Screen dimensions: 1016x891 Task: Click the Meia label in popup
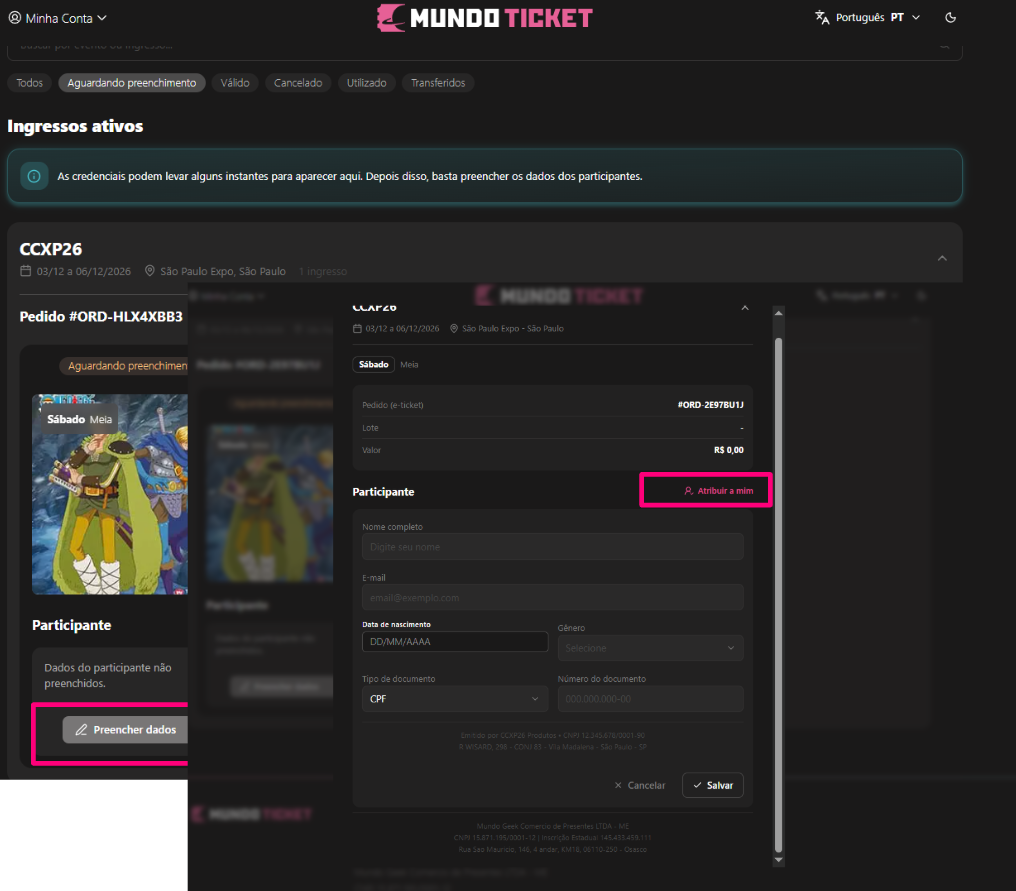409,365
